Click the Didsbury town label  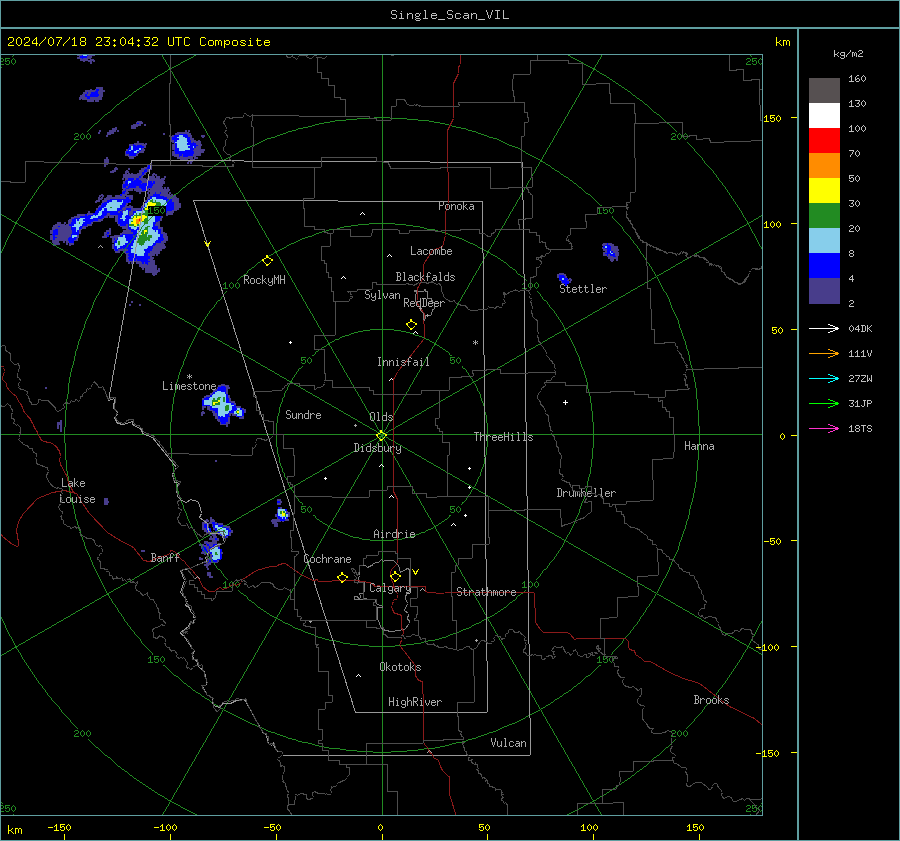click(377, 448)
